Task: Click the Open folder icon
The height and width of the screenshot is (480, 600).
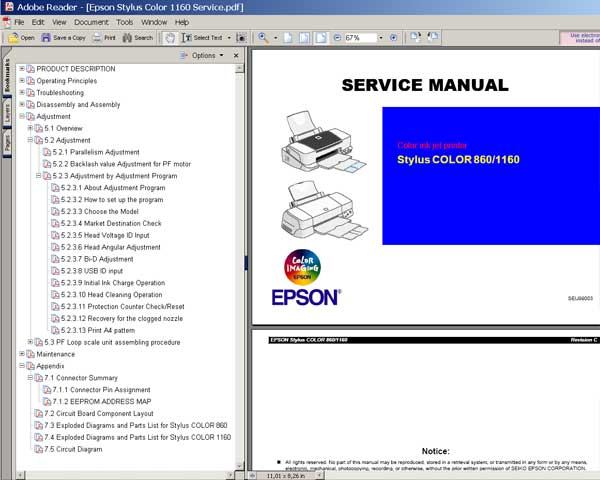Action: [x=13, y=38]
